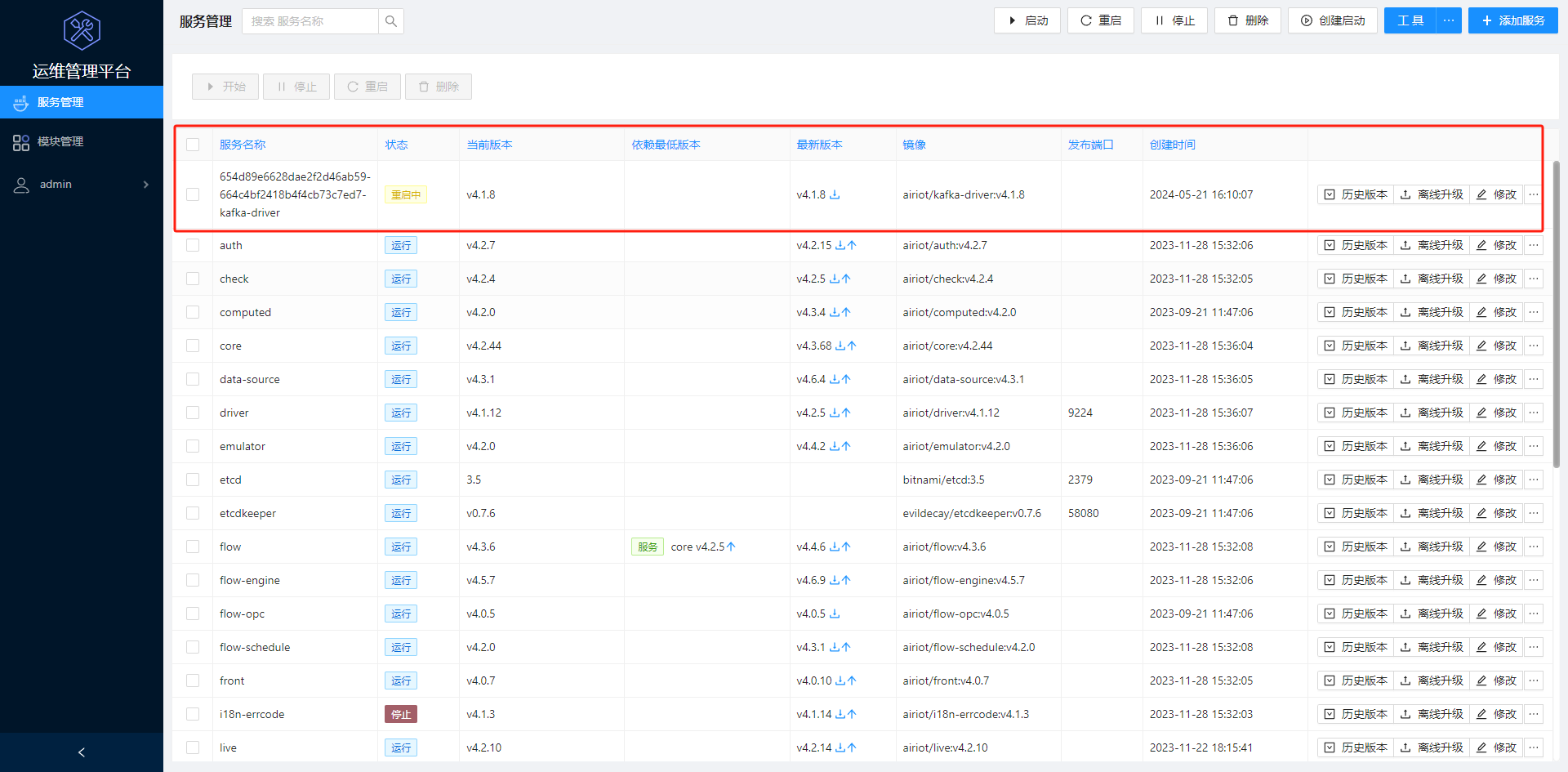Open more actions for auth row
Screen dimensions: 1568x772
[1534, 245]
